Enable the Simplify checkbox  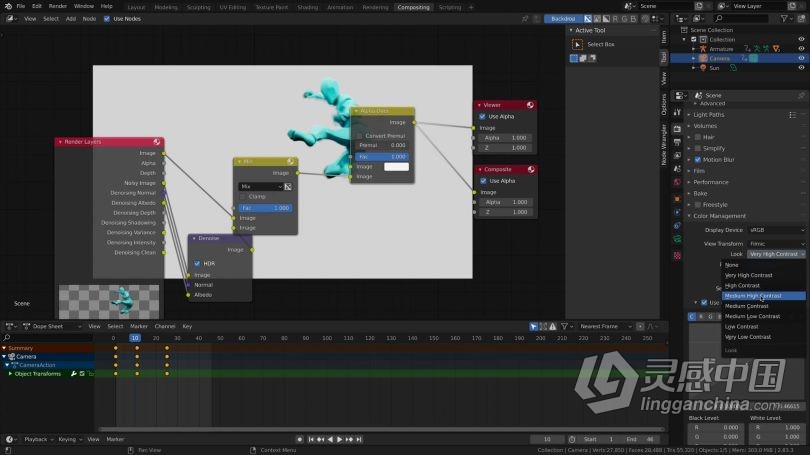[x=698, y=149]
